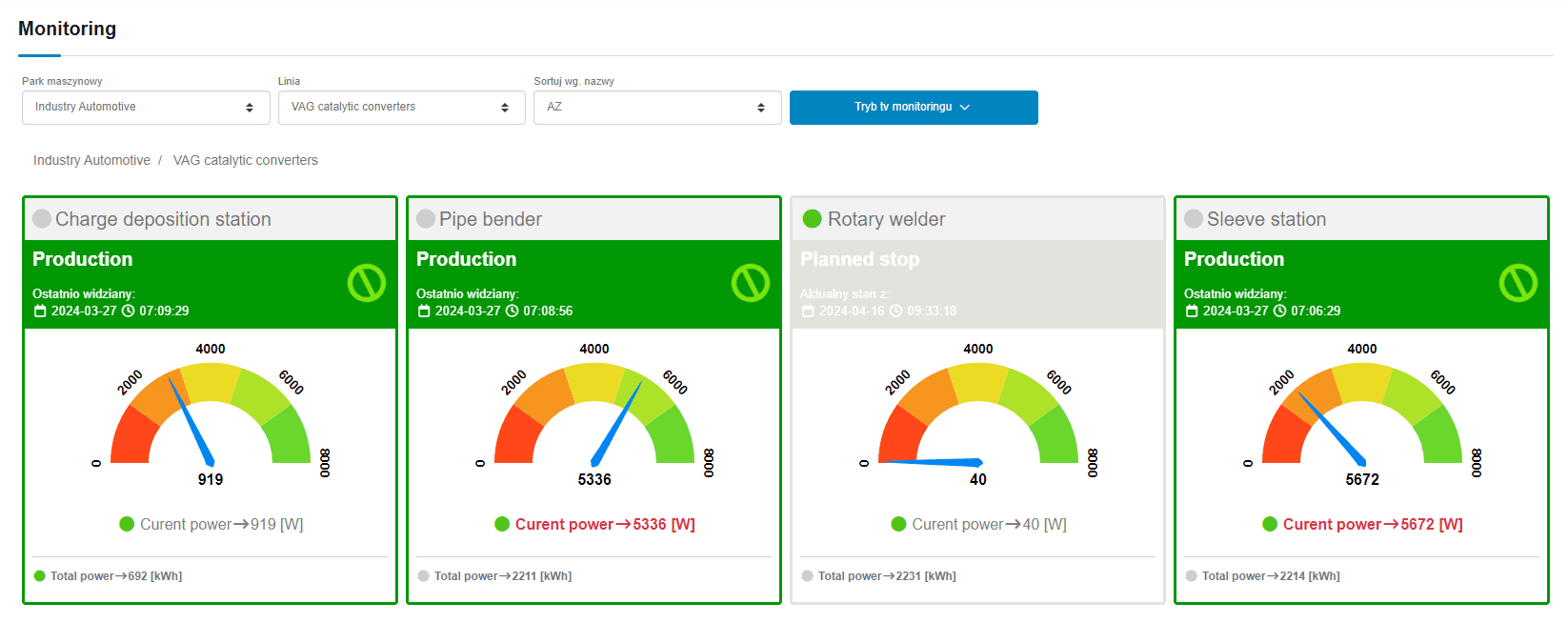The width and height of the screenshot is (1568, 623).
Task: Click the Tryb tv monitoringu button
Action: coord(914,108)
